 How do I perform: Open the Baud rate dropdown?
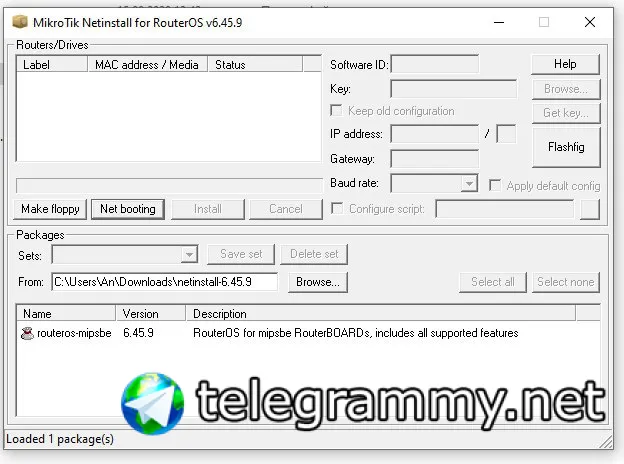(x=469, y=183)
